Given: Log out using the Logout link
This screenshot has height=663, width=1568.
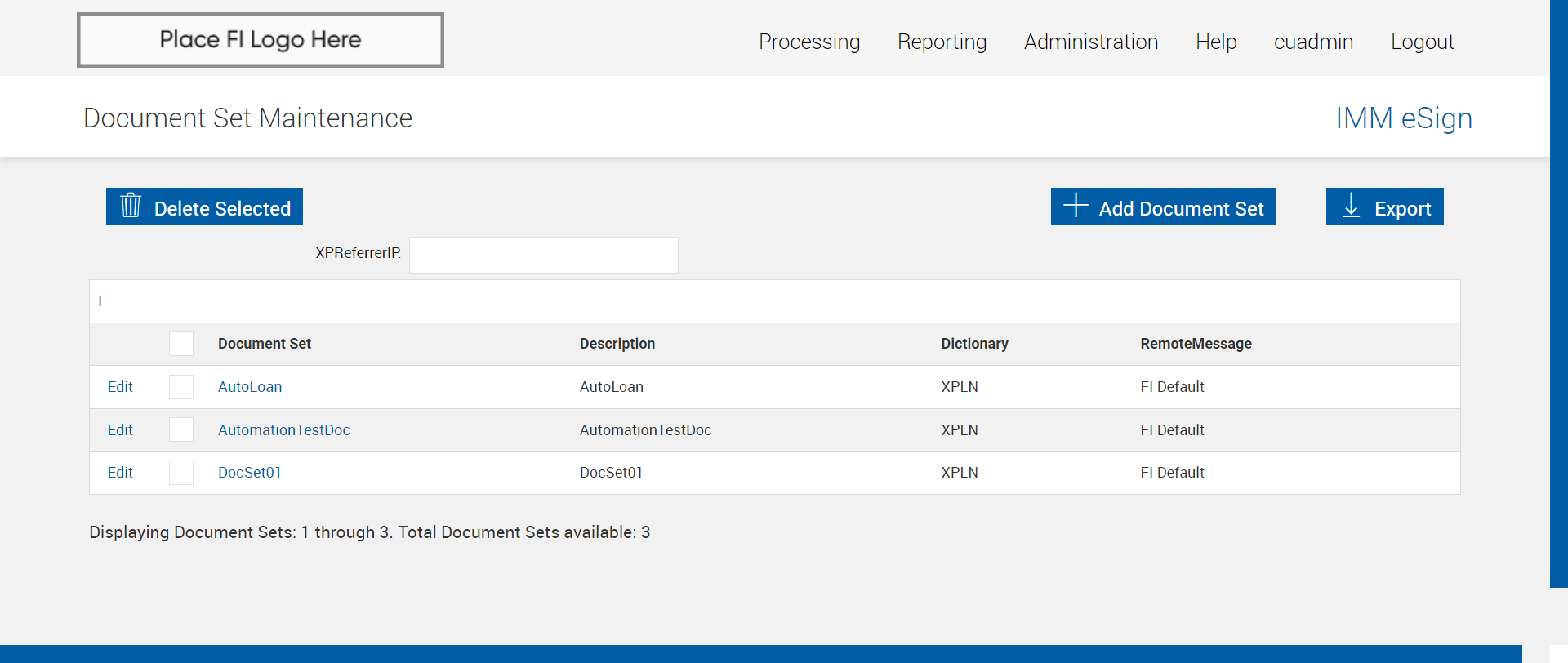Looking at the screenshot, I should (x=1422, y=42).
